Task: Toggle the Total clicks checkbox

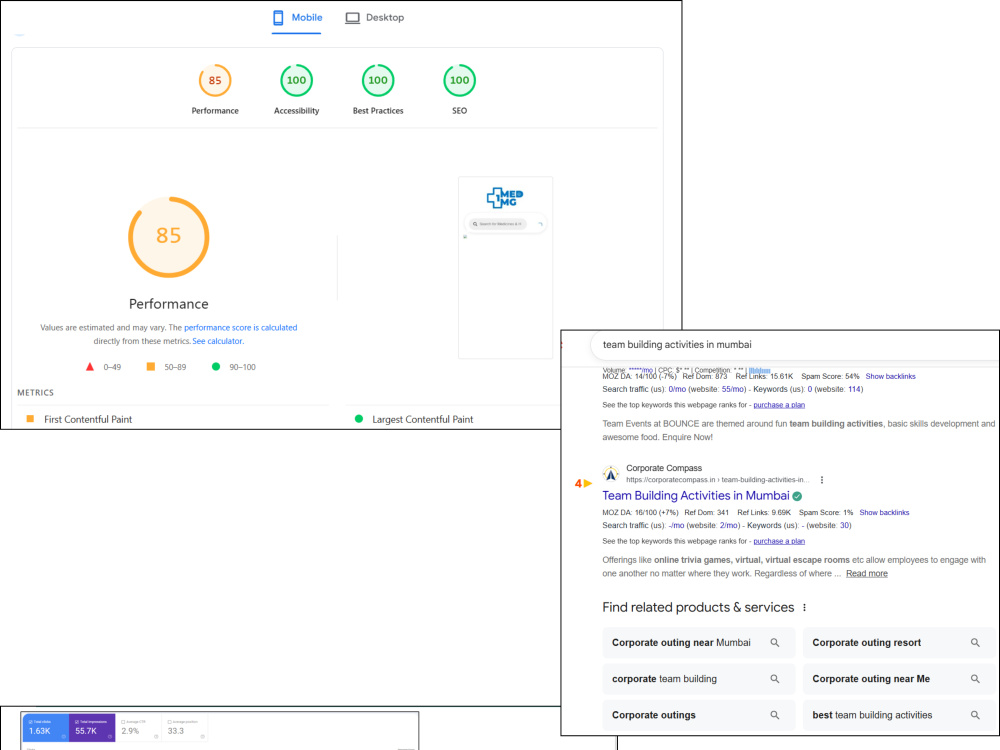Action: (x=31, y=722)
